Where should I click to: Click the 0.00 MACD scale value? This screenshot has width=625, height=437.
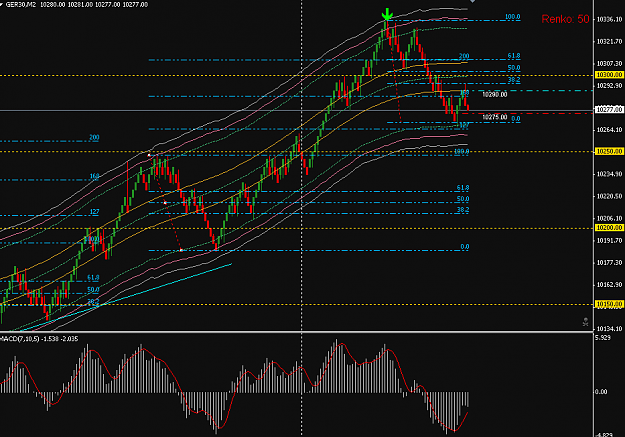[601, 392]
